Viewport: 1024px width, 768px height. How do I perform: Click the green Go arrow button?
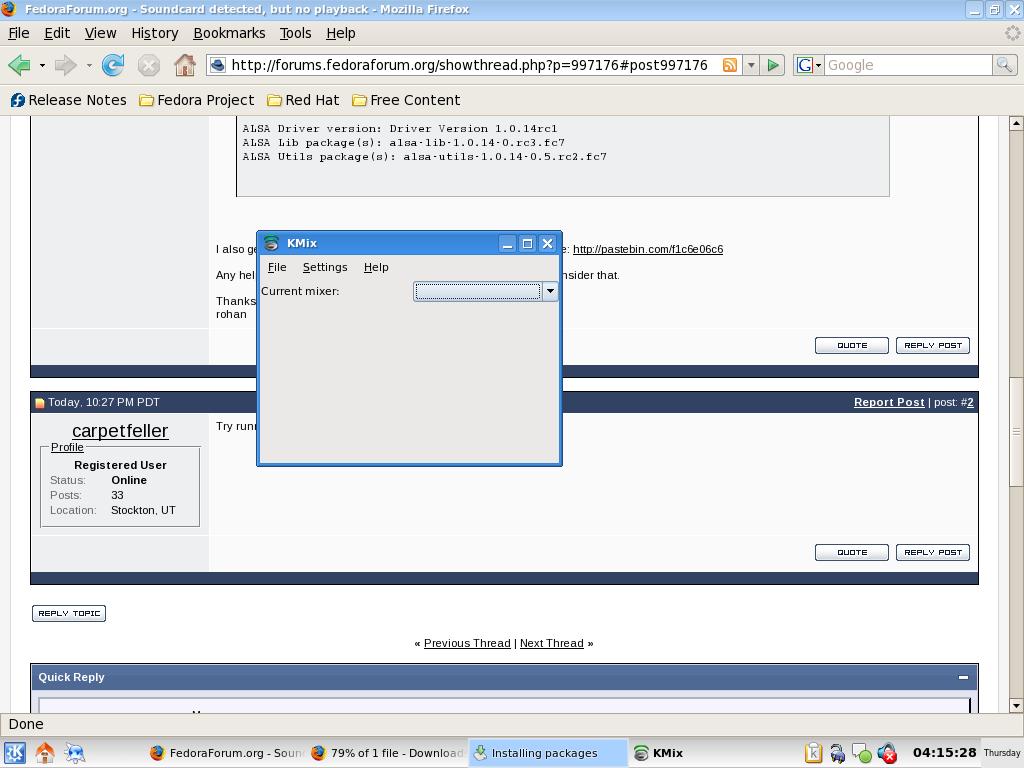tap(773, 65)
